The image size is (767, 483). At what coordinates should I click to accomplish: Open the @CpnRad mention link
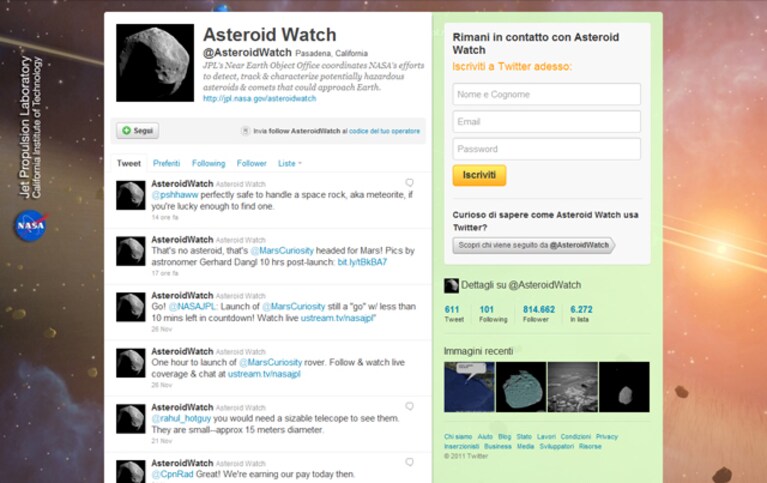(x=172, y=474)
